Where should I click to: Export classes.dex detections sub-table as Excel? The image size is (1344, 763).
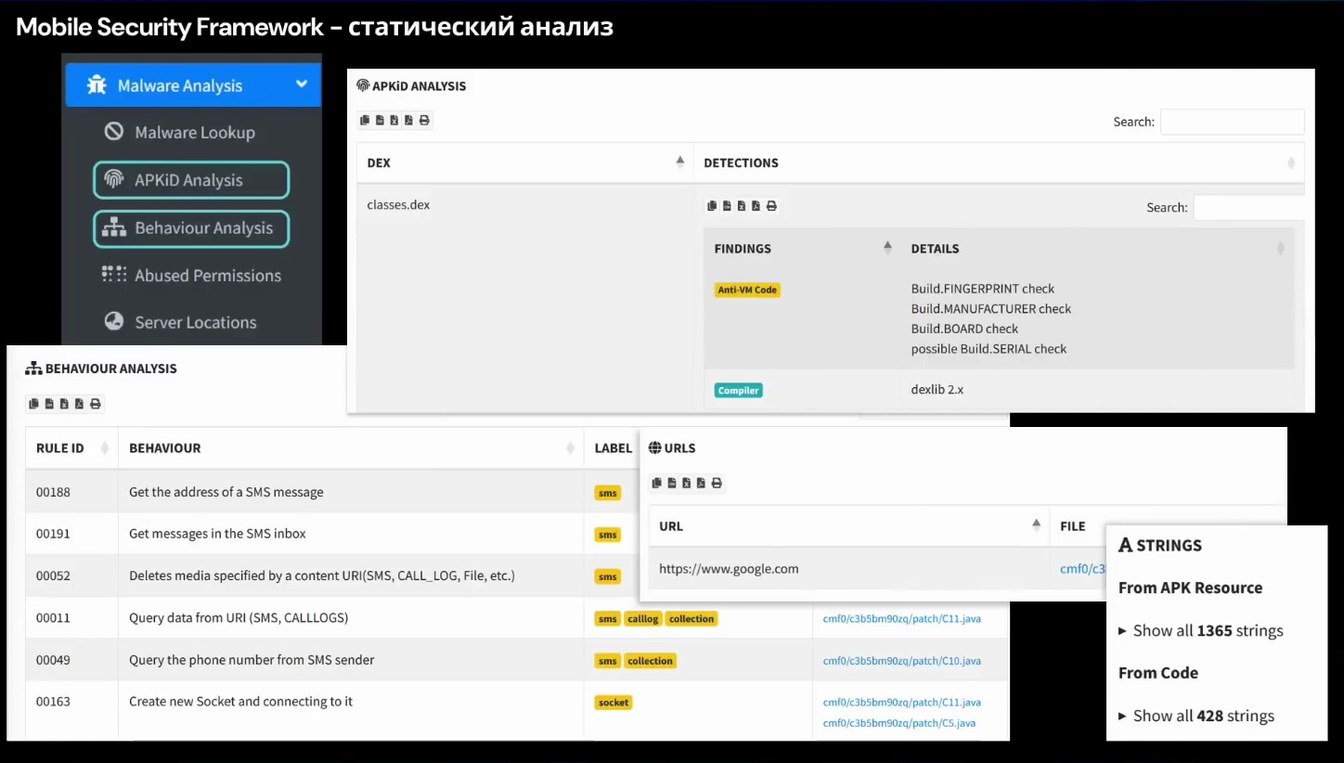tap(741, 206)
